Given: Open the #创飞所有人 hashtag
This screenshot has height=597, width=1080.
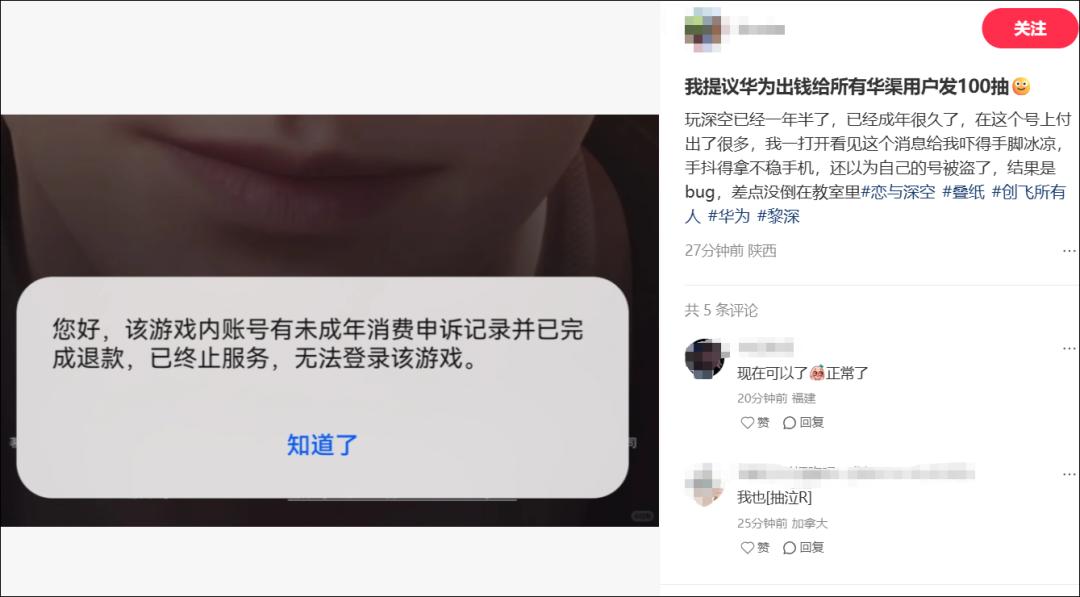Looking at the screenshot, I should tap(875, 204).
